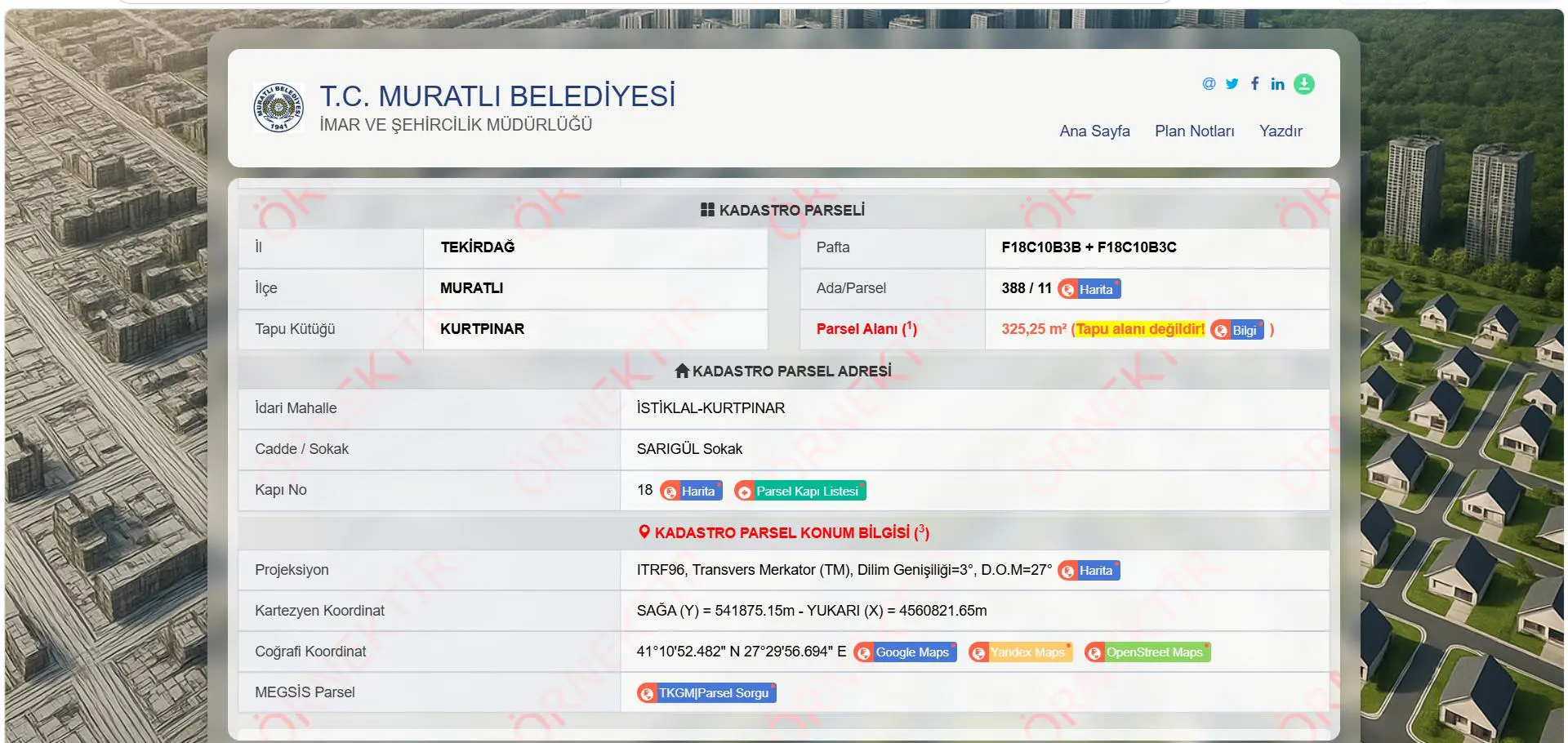Screen dimensions: 1568x743
Task: Click the green download icon
Action: point(1304,84)
